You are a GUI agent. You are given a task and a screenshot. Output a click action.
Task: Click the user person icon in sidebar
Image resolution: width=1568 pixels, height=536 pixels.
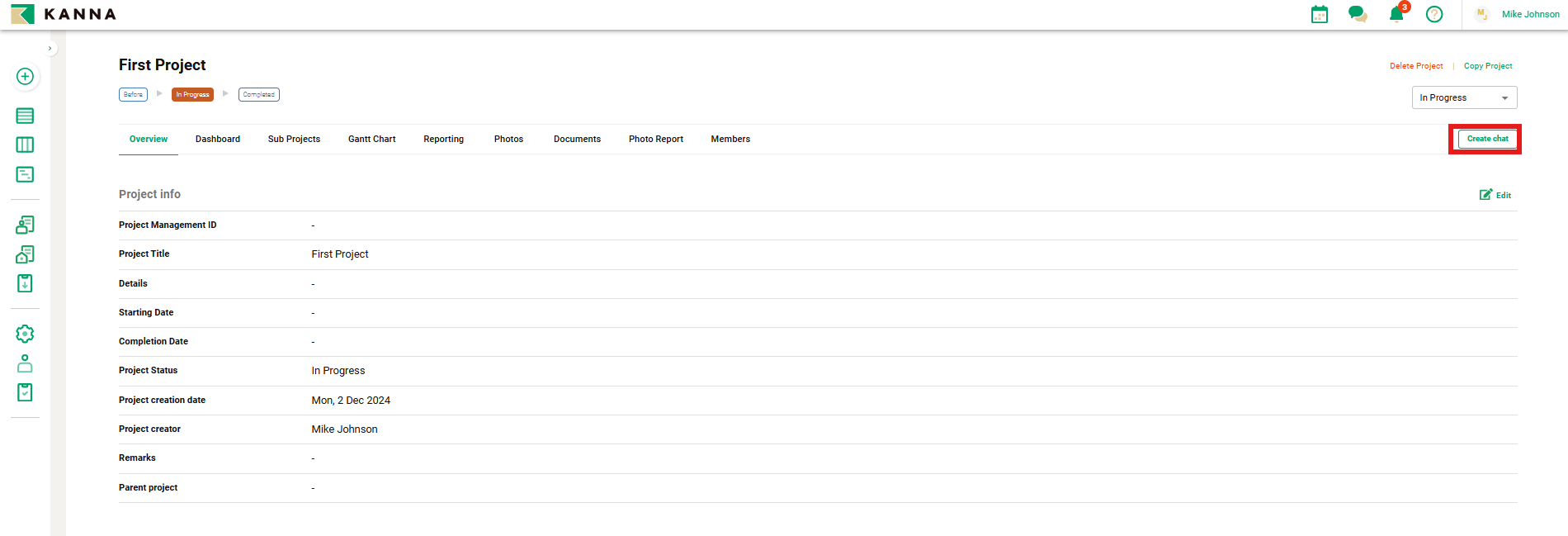point(25,363)
